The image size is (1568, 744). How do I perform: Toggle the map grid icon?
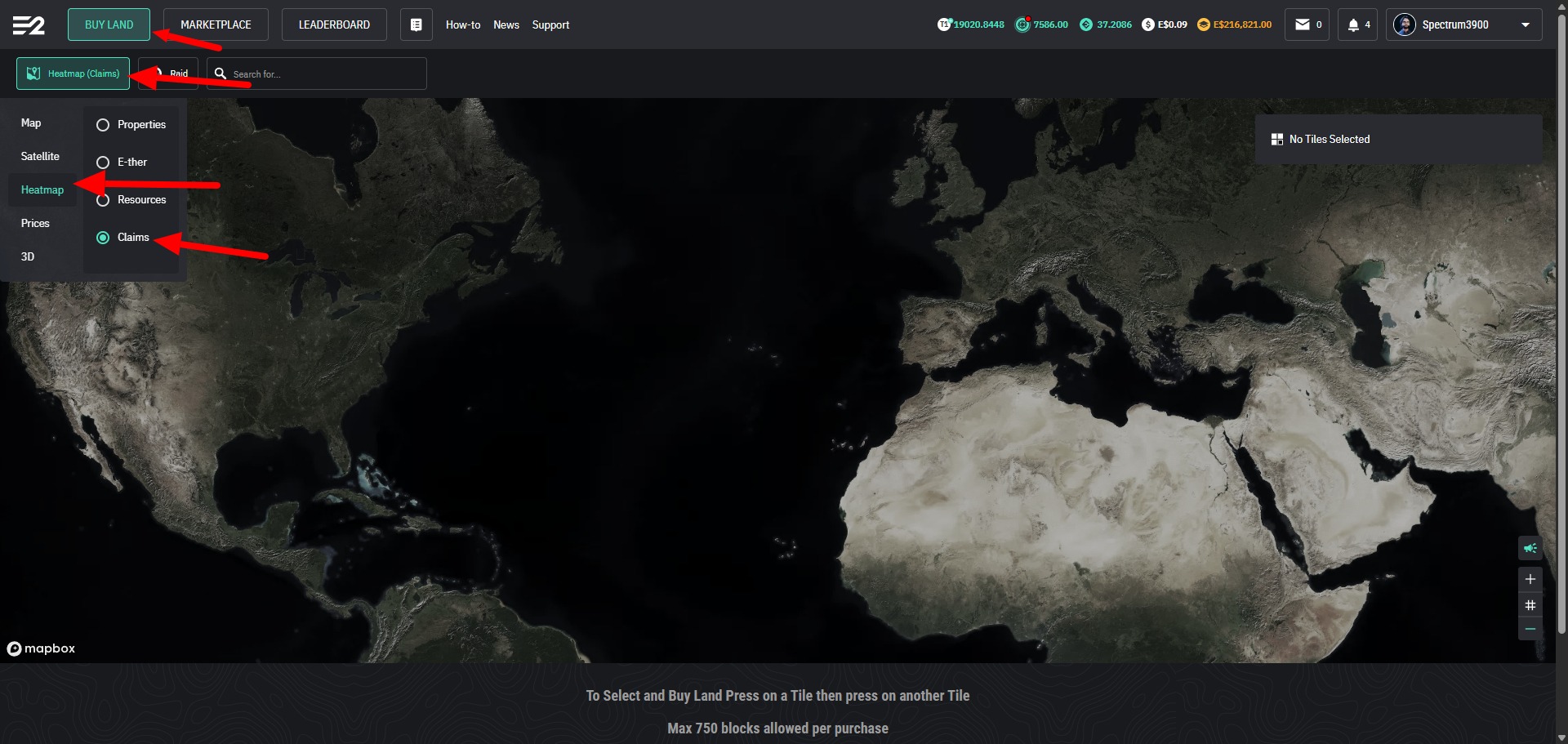[x=1530, y=605]
